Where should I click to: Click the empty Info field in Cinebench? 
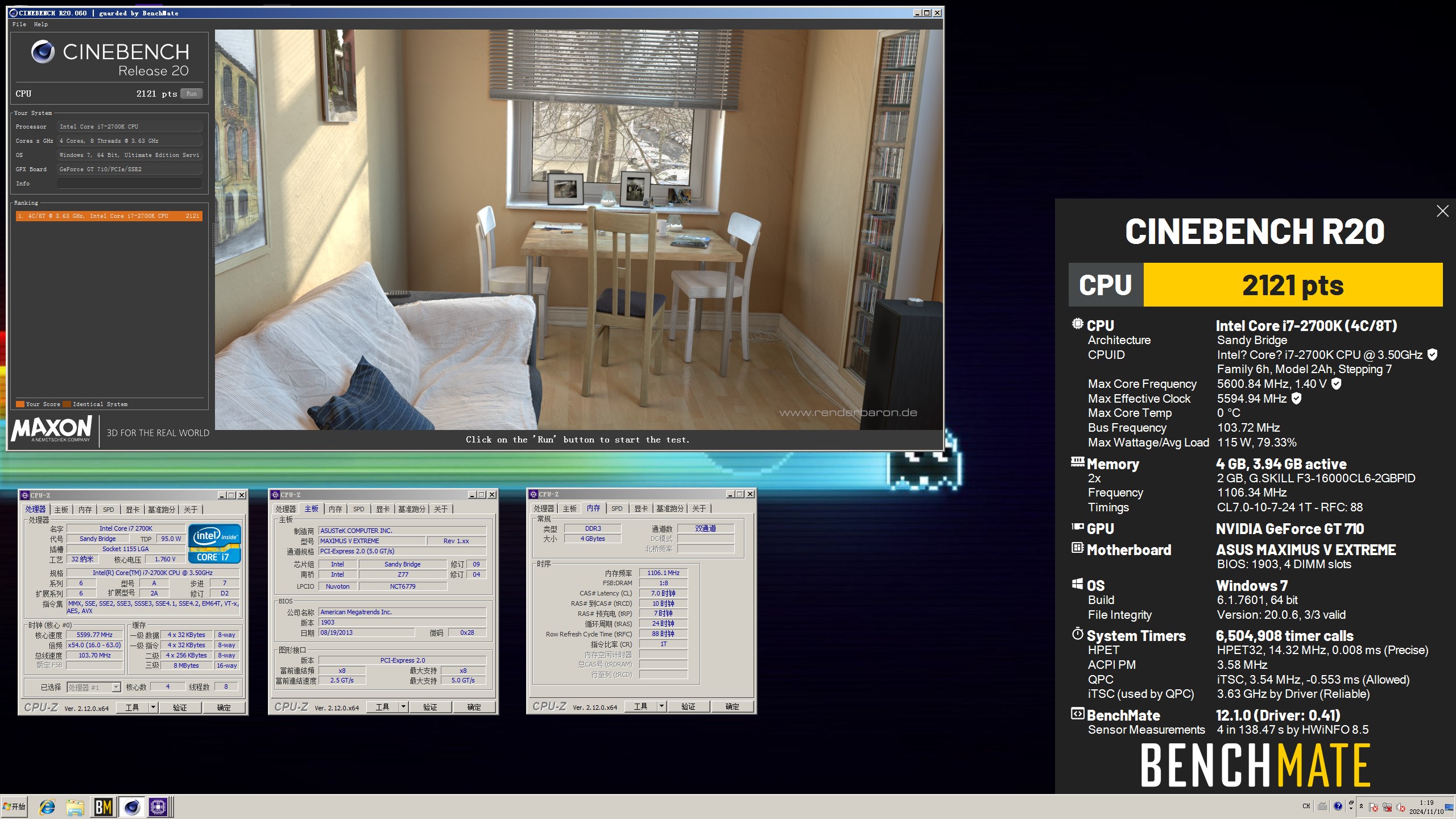pyautogui.click(x=130, y=184)
